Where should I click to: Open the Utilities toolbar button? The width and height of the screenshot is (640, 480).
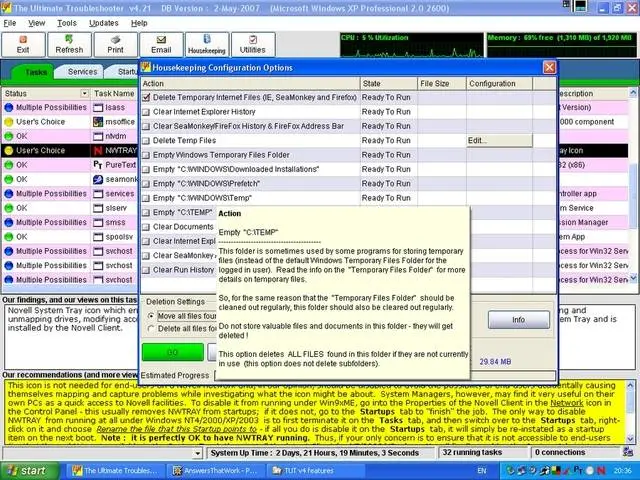pos(253,45)
